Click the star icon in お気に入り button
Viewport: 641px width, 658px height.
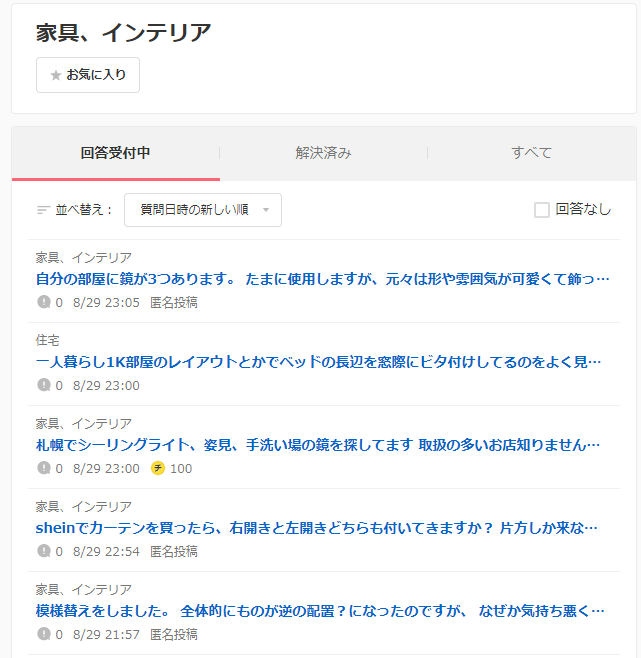[56, 75]
